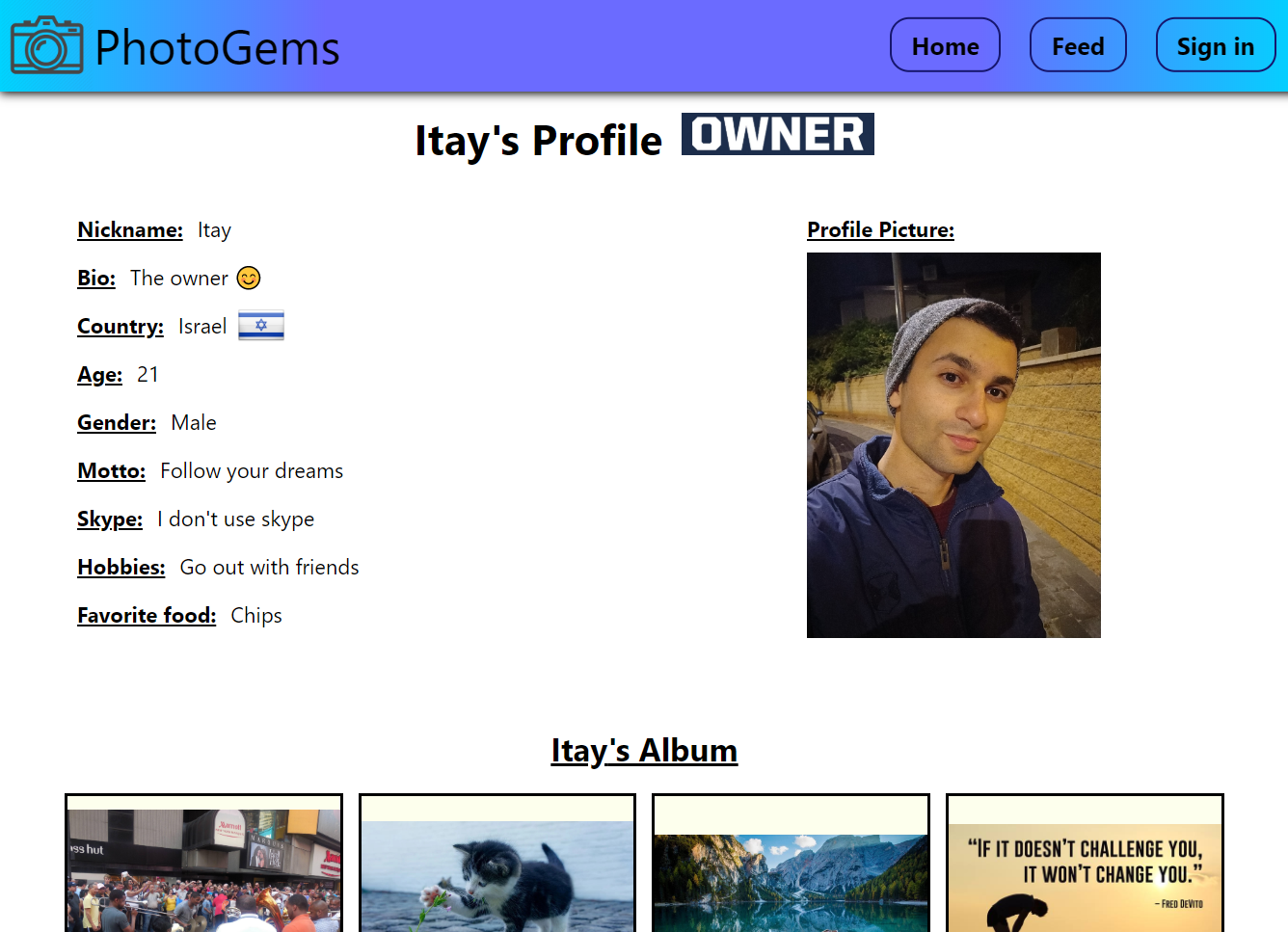Open the motivational quote album photo
1288x932 pixels.
click(x=1085, y=878)
